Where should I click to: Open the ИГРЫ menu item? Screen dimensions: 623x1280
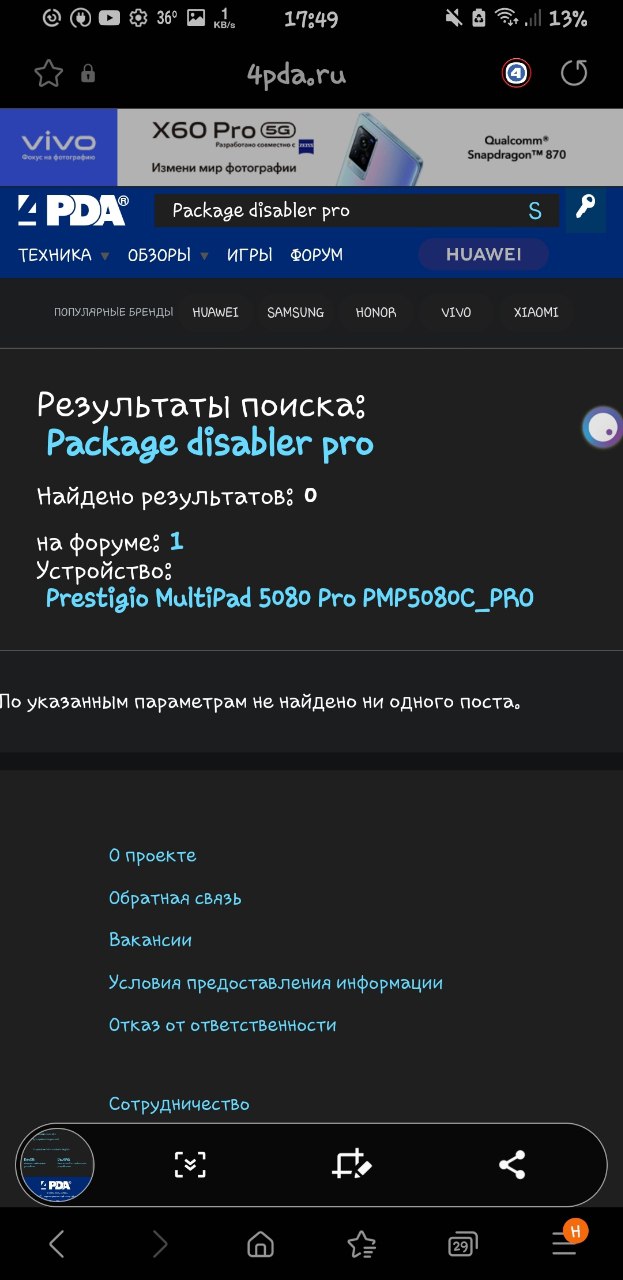click(249, 255)
